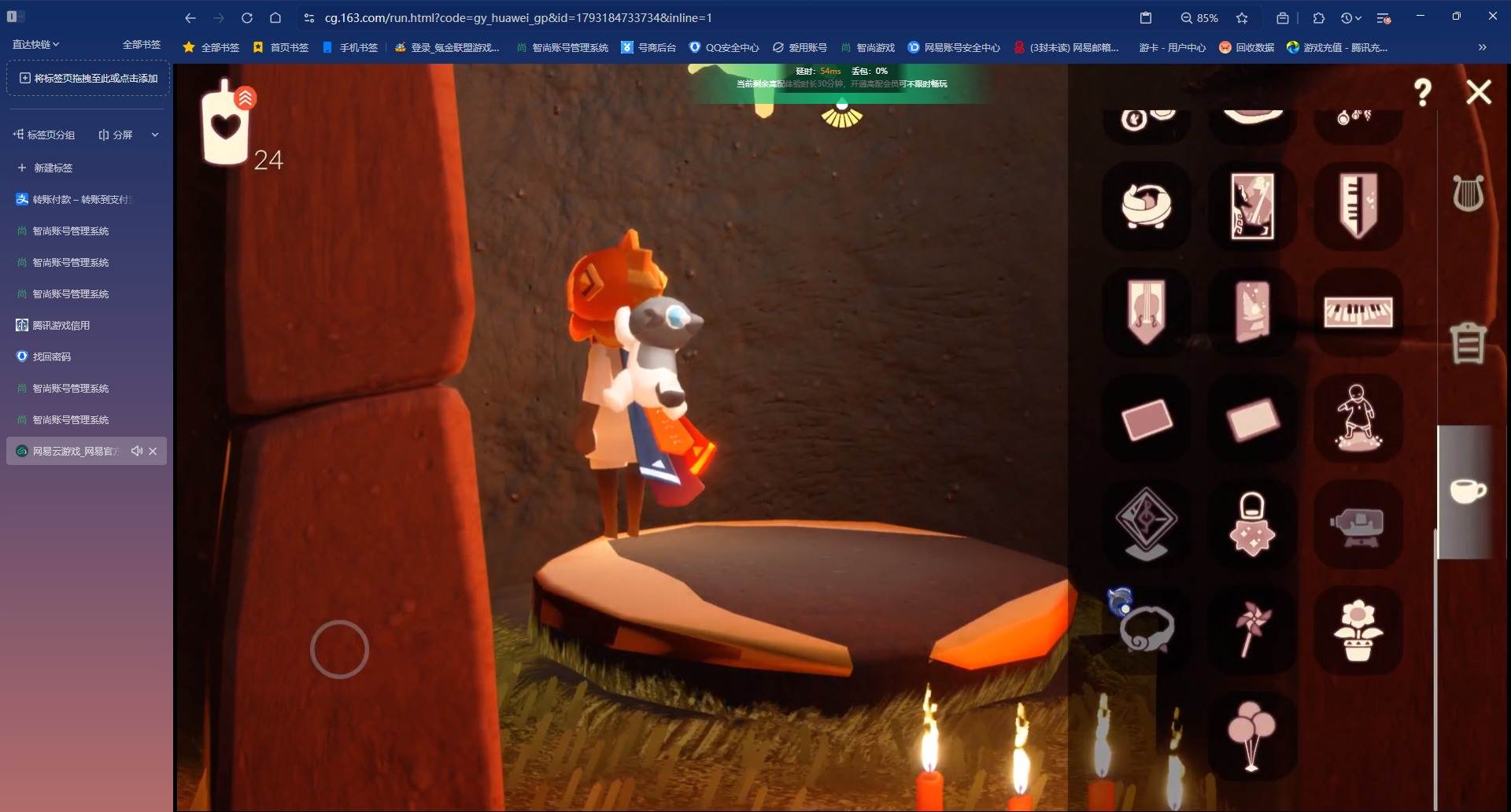Viewport: 1511px width, 812px height.
Task: Select the lantern prop icon
Action: pos(1252,524)
